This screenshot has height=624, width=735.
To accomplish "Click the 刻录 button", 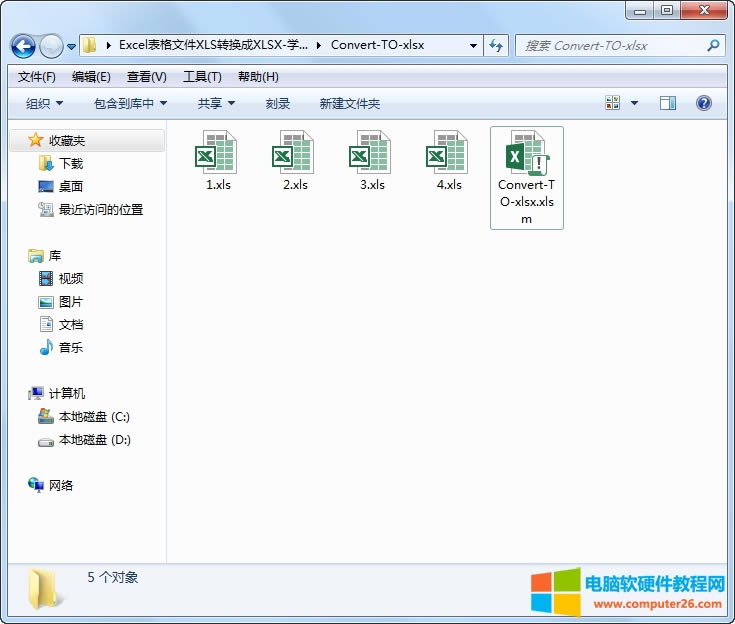I will [x=278, y=104].
